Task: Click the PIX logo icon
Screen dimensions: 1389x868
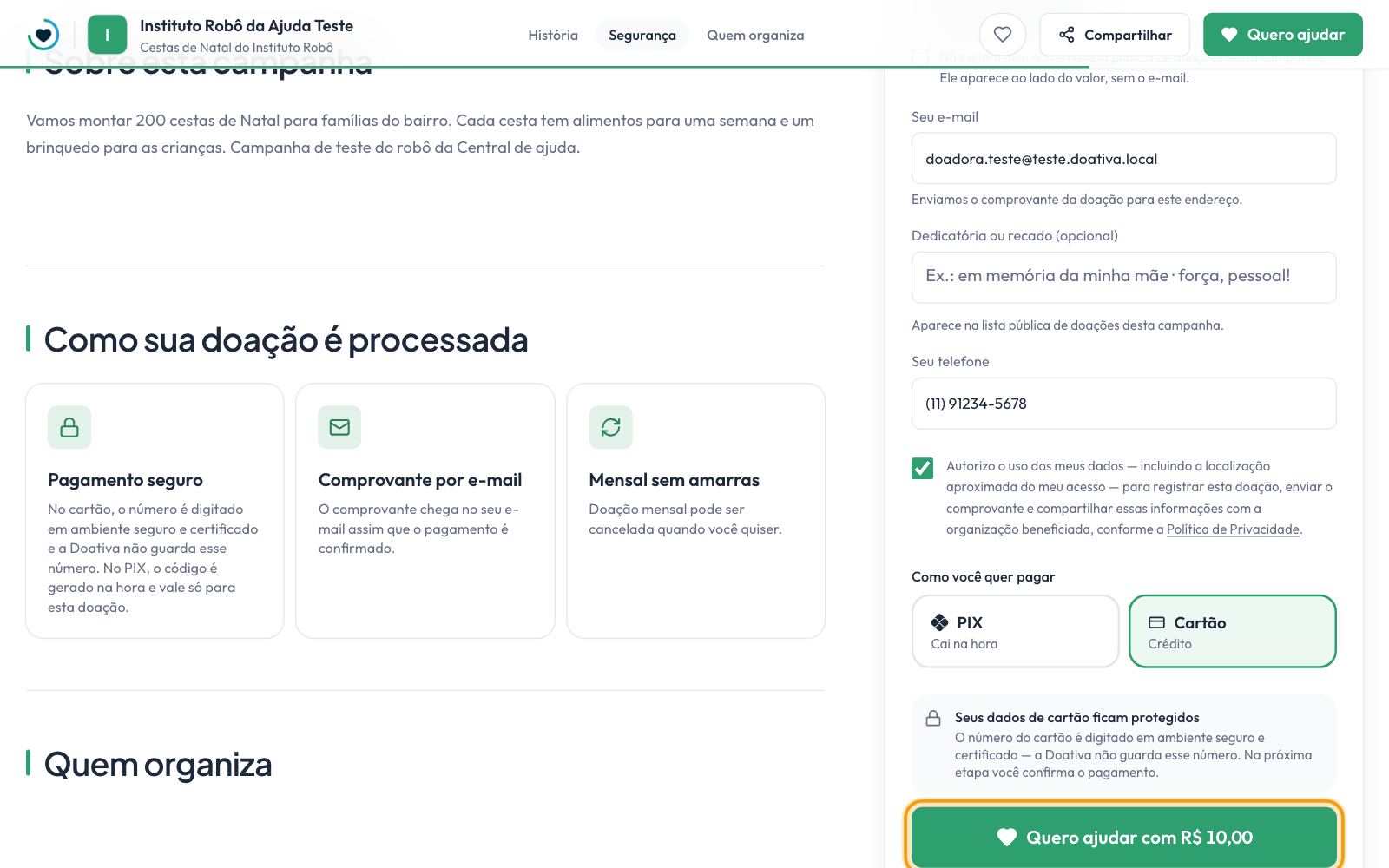Action: [x=939, y=622]
